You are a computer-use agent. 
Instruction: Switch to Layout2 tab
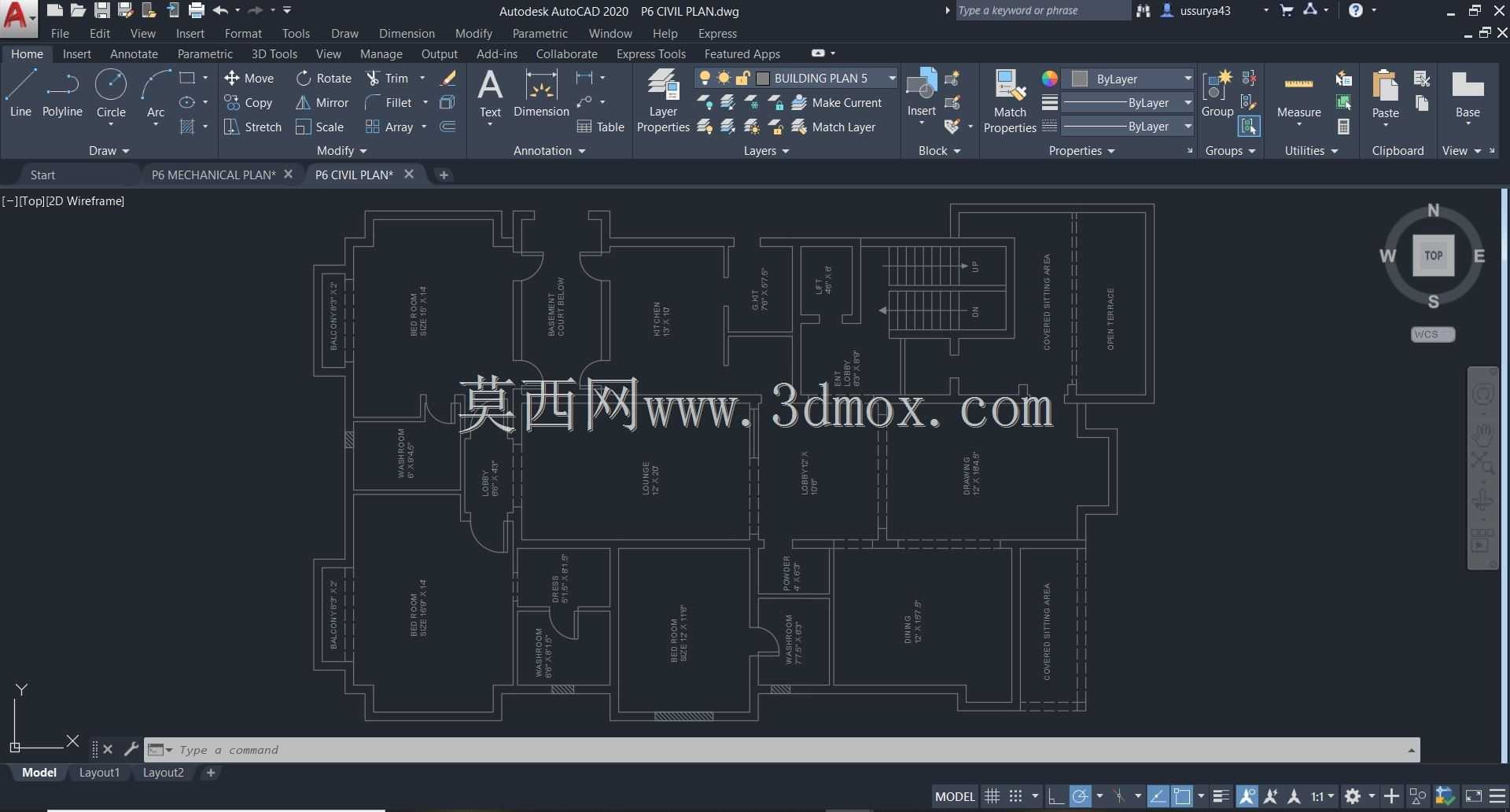163,773
